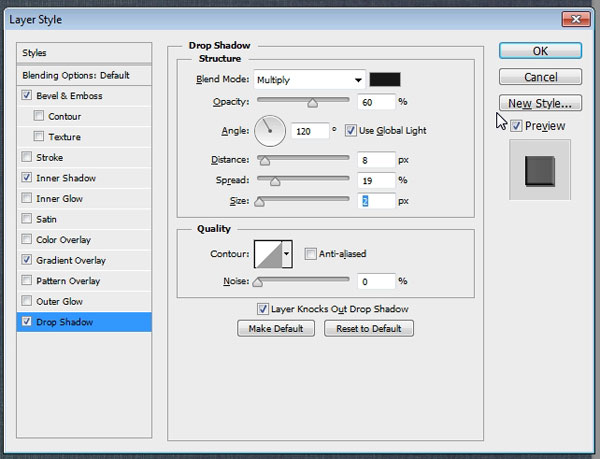This screenshot has height=459, width=600.
Task: Click the OK button
Action: (539, 51)
